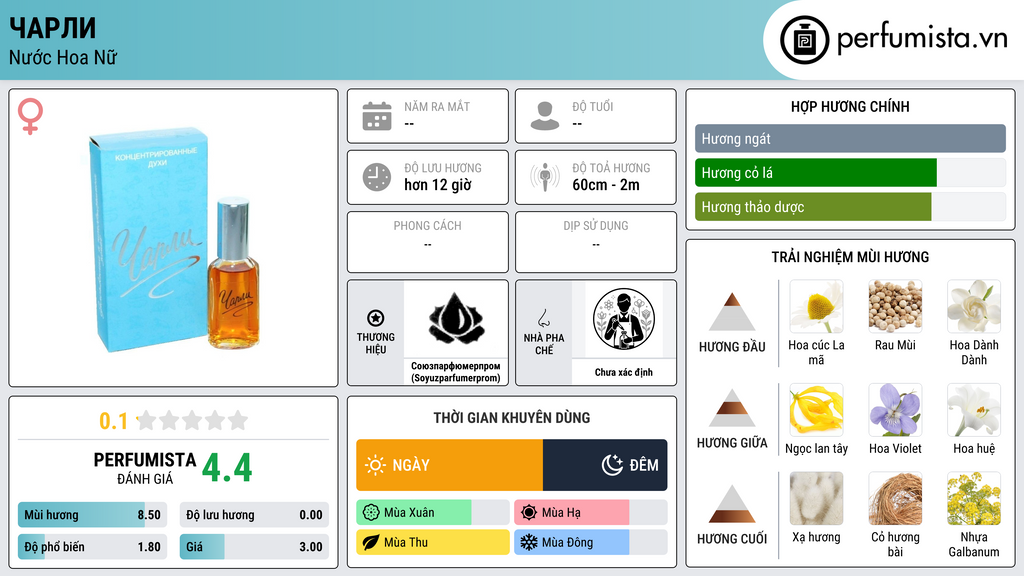
Task: Click the calendar icon for Năm ra mắt
Action: (377, 116)
